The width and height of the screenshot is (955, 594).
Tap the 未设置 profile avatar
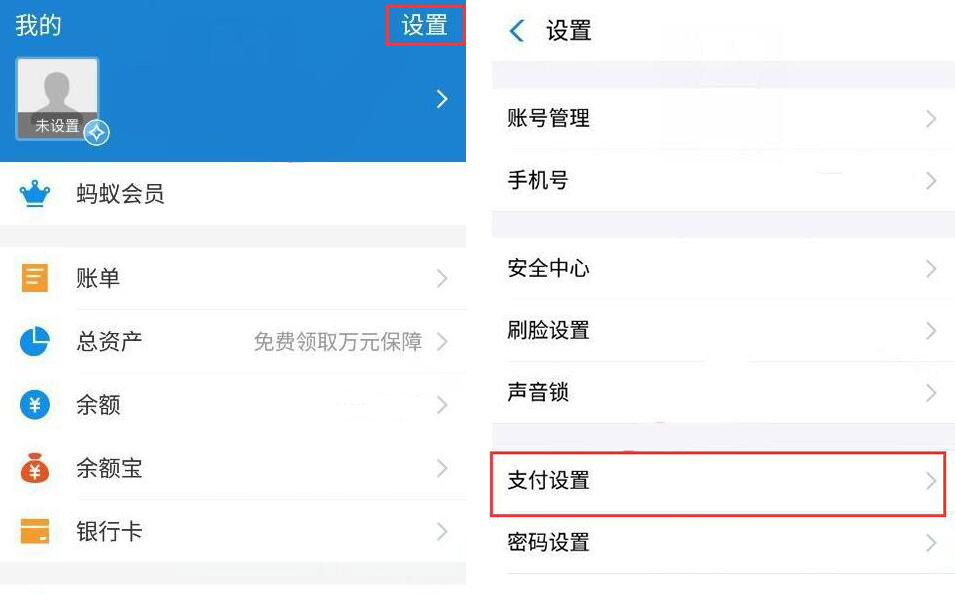[x=56, y=95]
